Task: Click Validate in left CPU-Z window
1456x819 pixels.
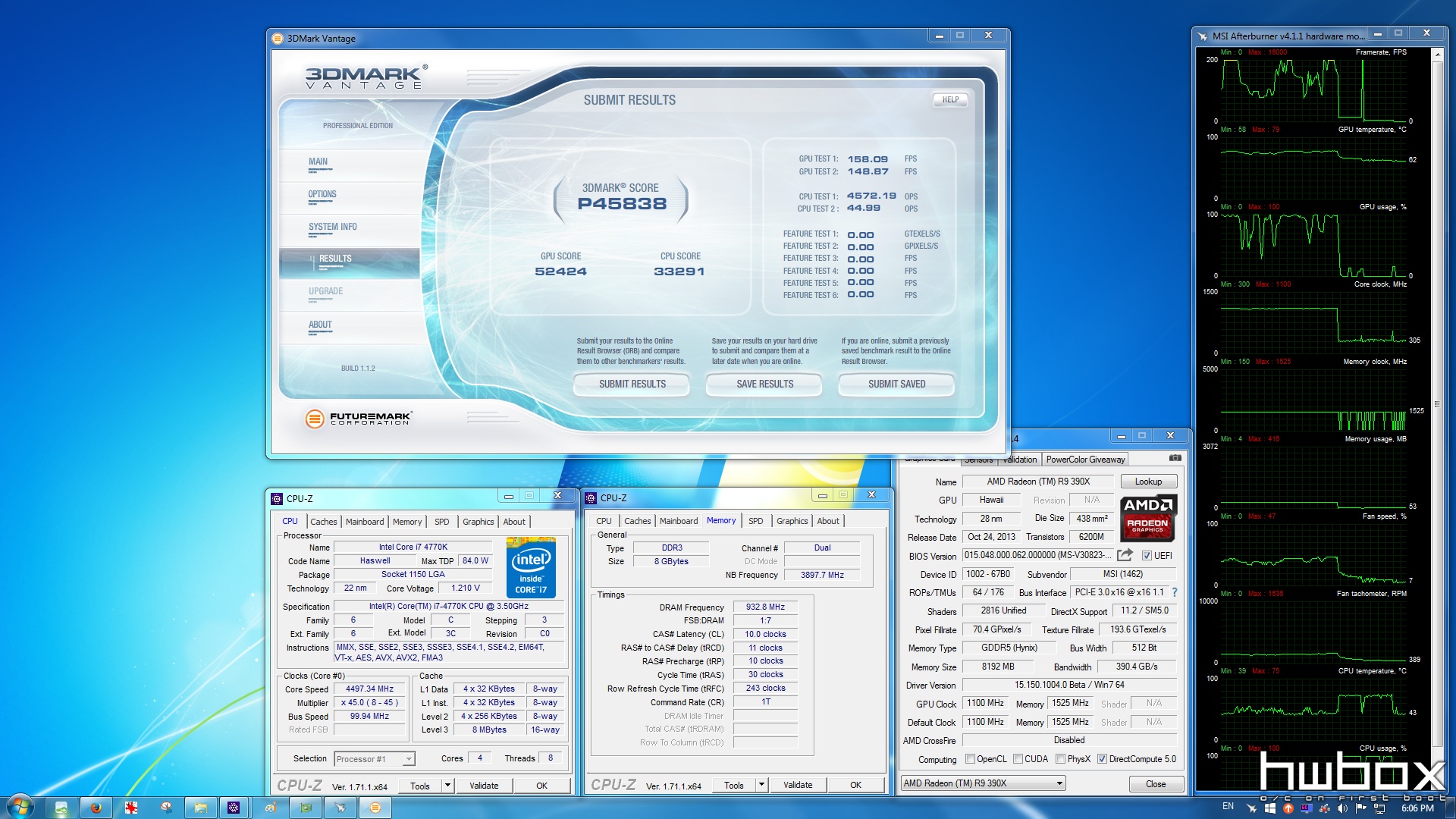Action: click(x=484, y=786)
